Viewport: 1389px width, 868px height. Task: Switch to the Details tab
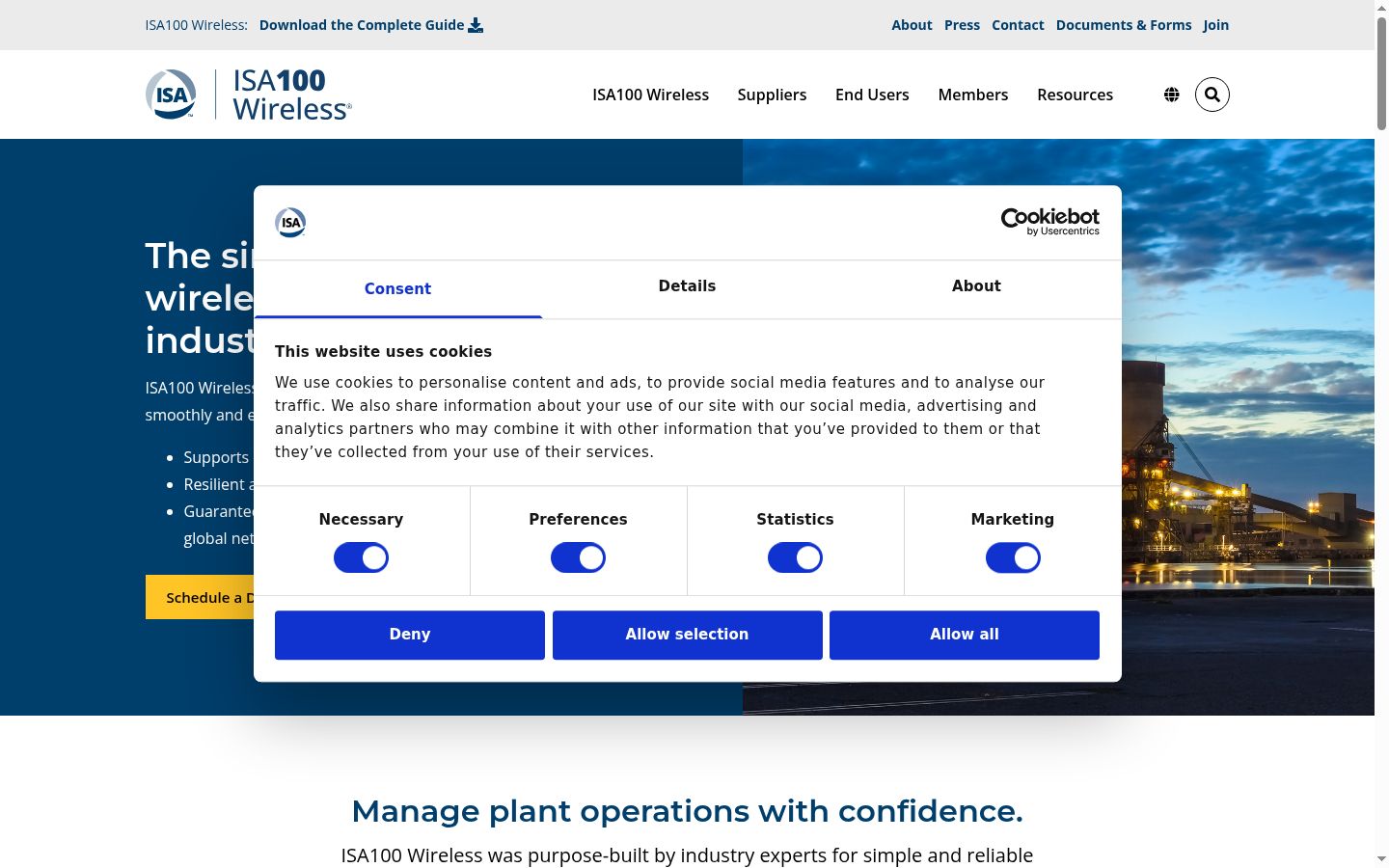687,286
